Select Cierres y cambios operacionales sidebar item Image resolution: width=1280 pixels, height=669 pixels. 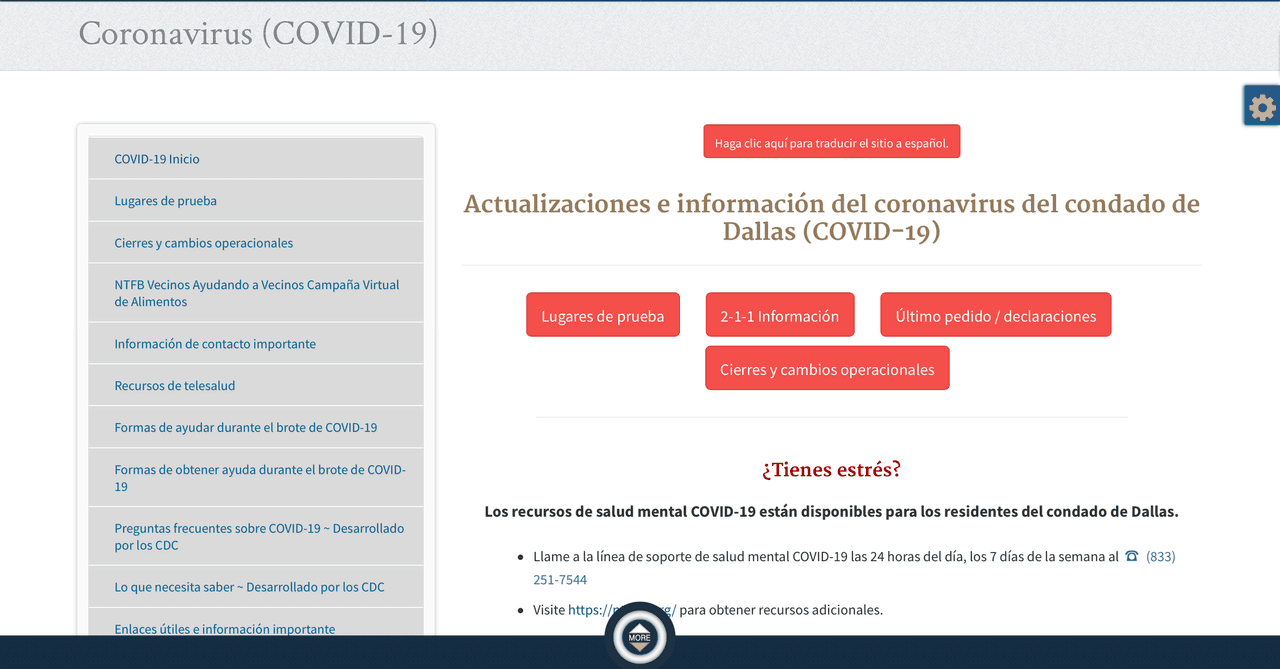pyautogui.click(x=203, y=243)
